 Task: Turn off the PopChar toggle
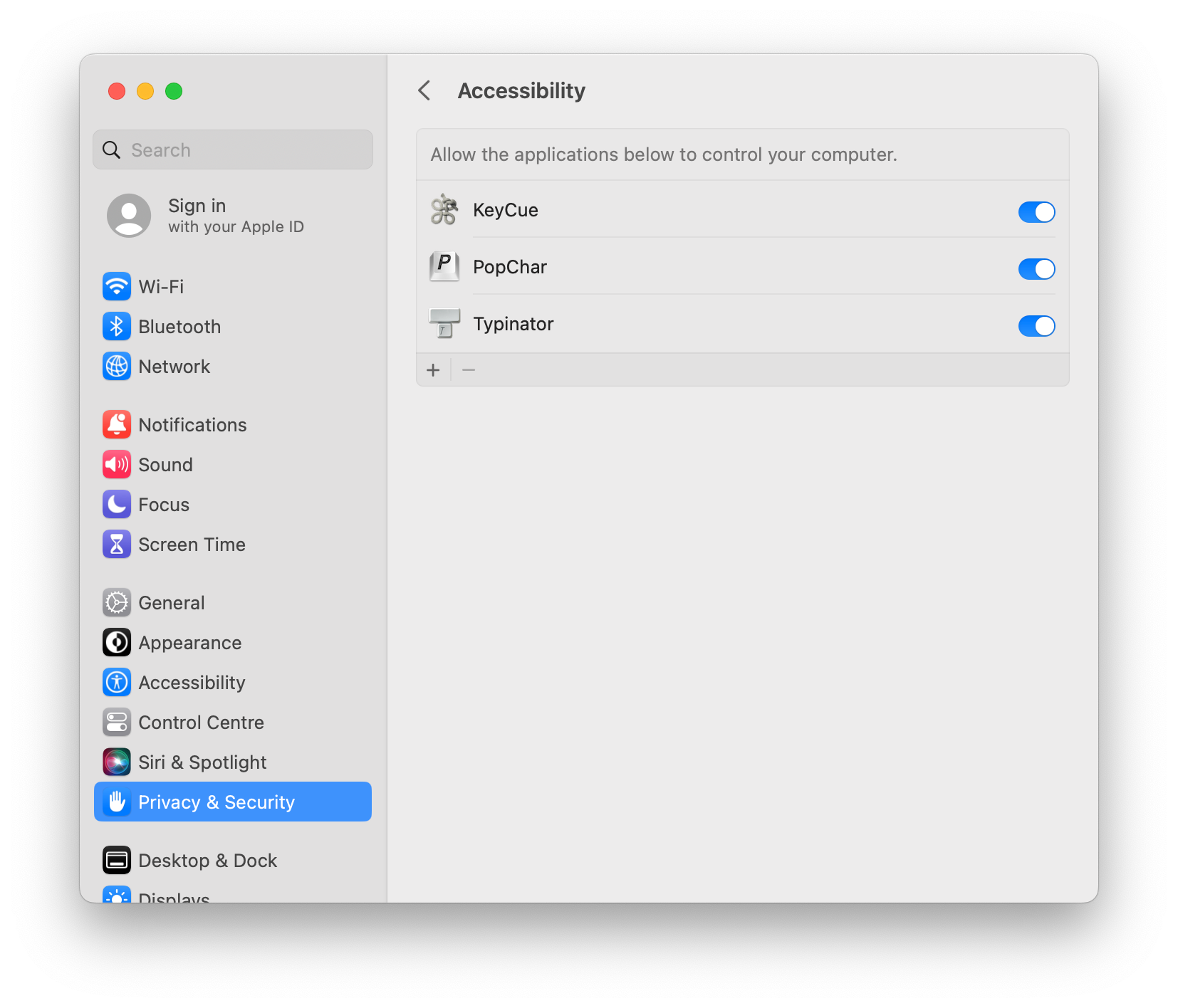(1036, 269)
